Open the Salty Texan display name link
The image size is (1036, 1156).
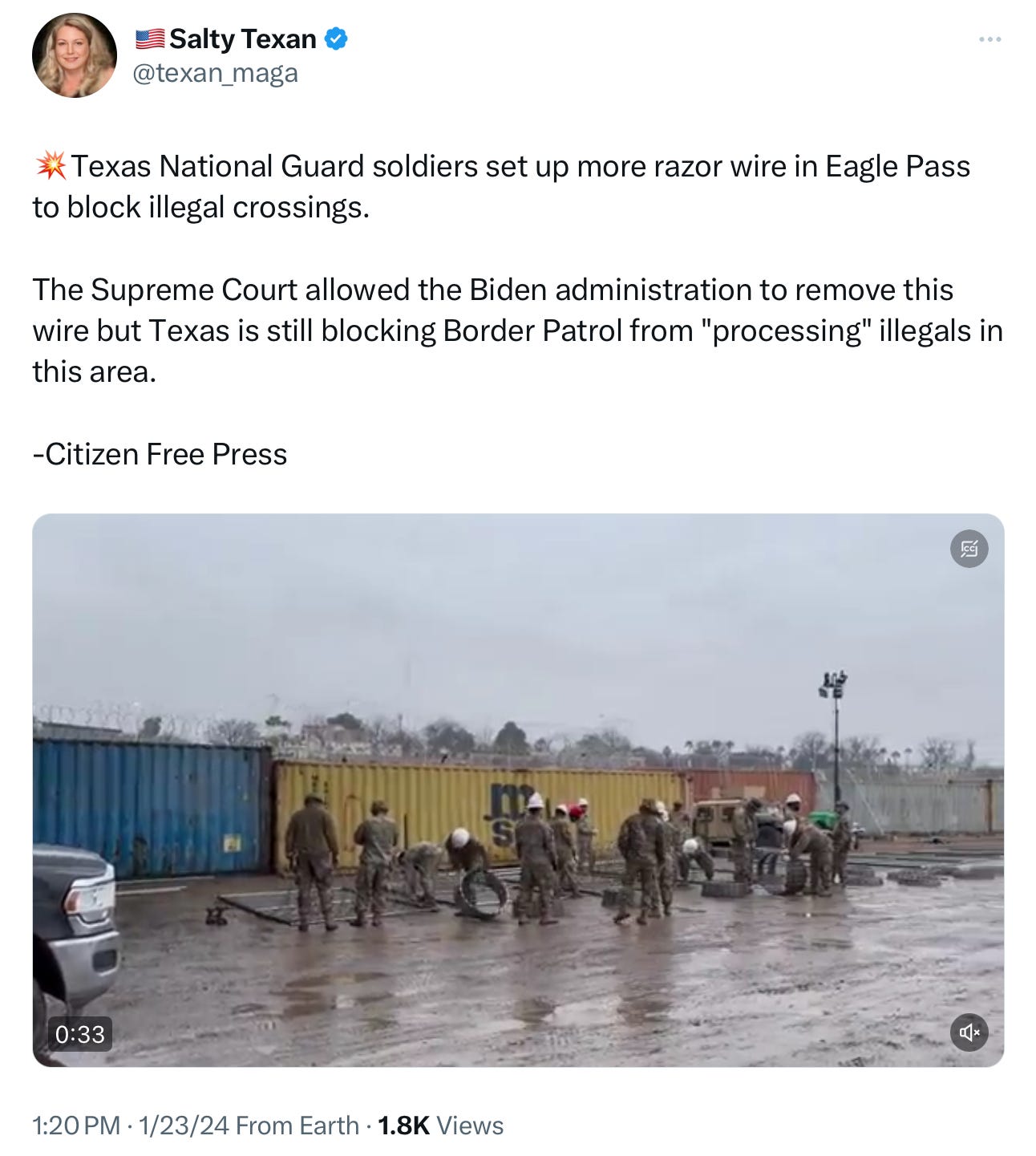click(243, 39)
